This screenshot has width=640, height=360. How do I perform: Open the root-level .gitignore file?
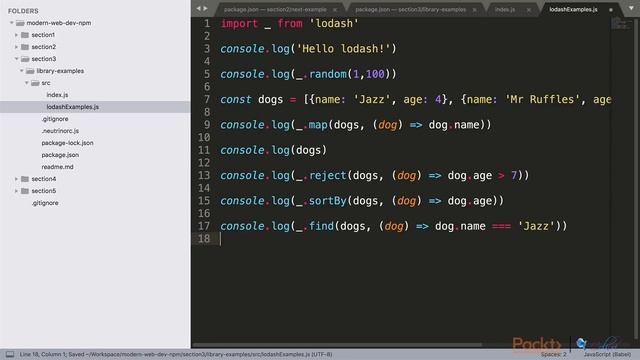pyautogui.click(x=45, y=203)
